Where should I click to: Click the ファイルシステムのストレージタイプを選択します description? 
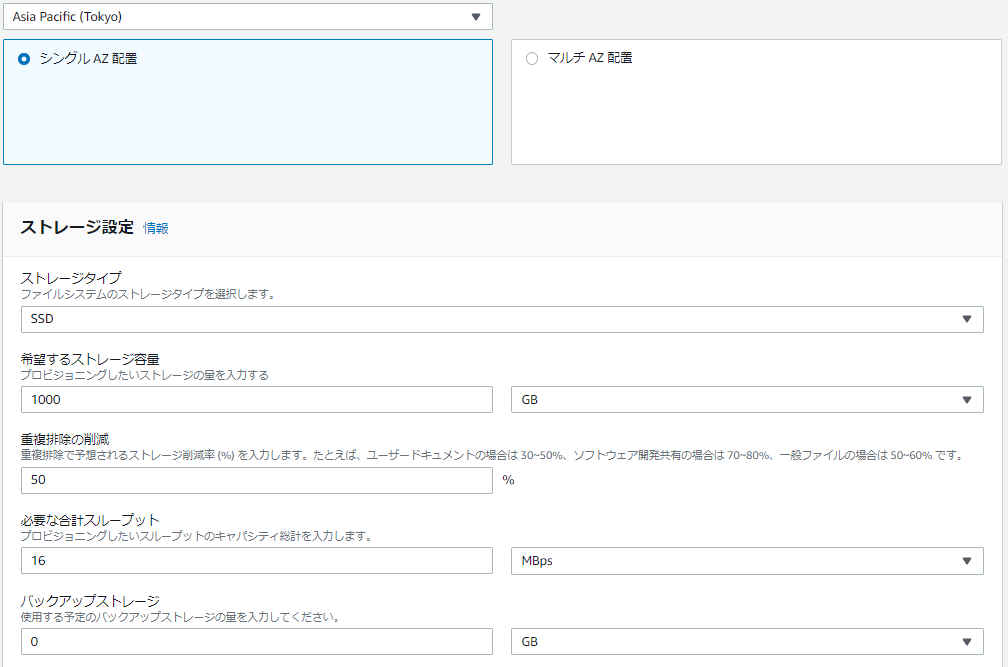click(148, 294)
